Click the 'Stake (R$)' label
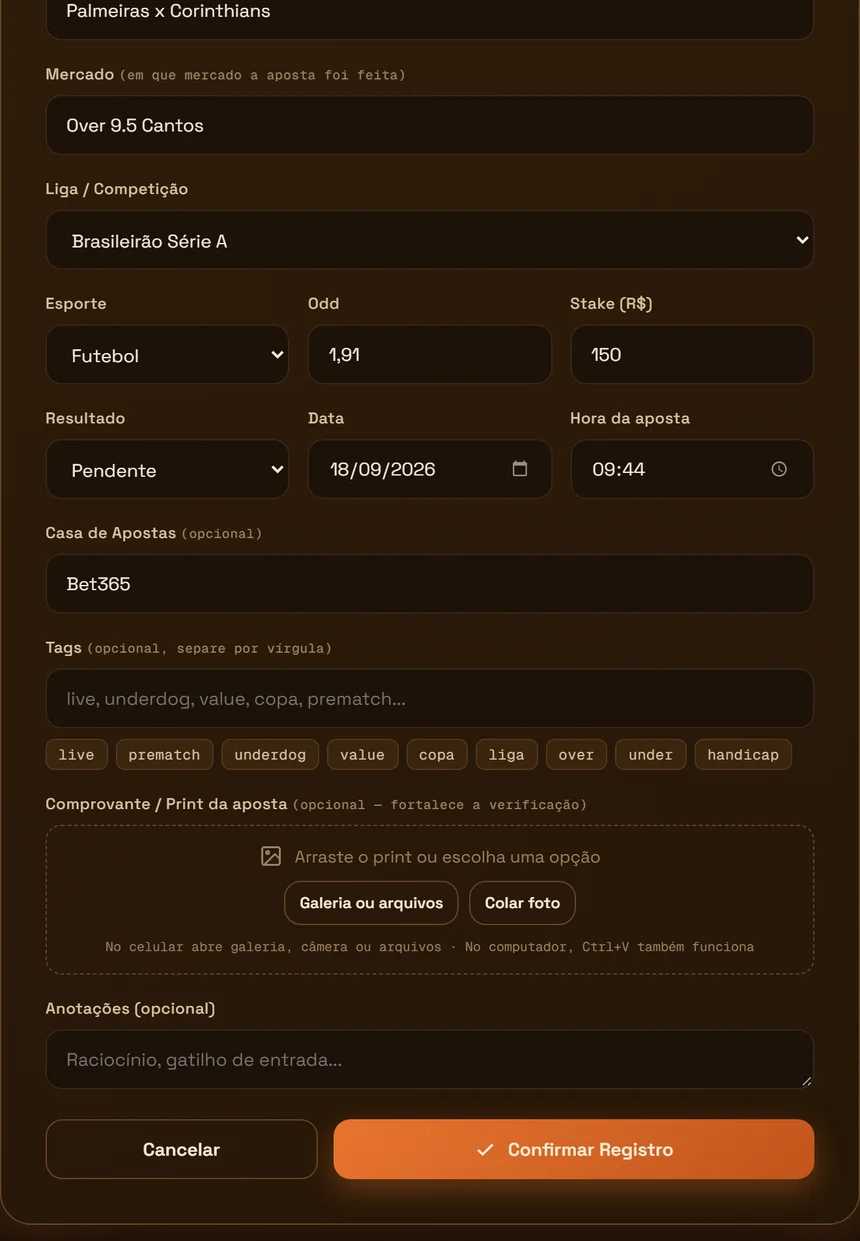The height and width of the screenshot is (1241, 860). click(x=611, y=303)
